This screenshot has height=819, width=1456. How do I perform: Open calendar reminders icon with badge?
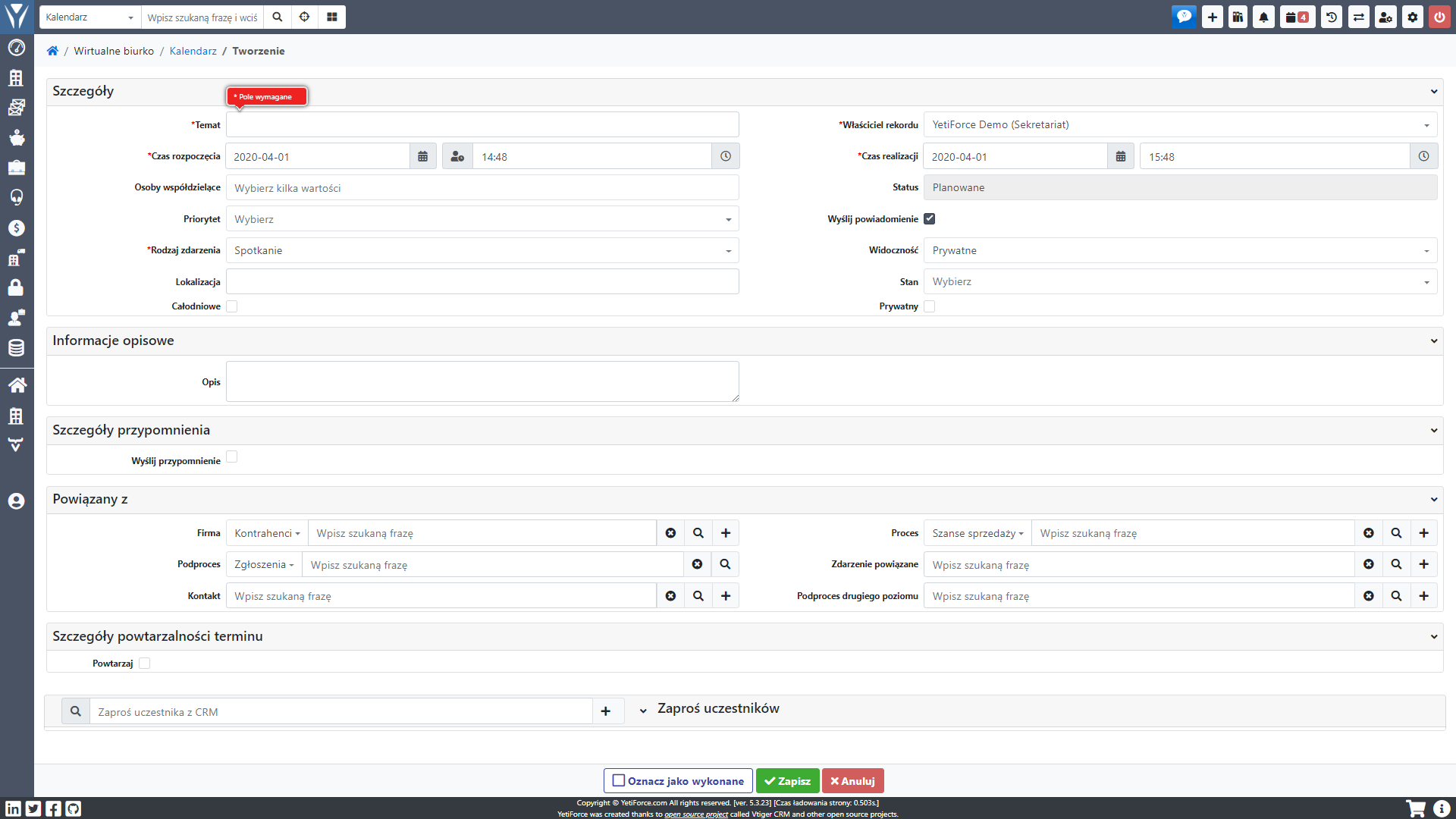[x=1298, y=17]
